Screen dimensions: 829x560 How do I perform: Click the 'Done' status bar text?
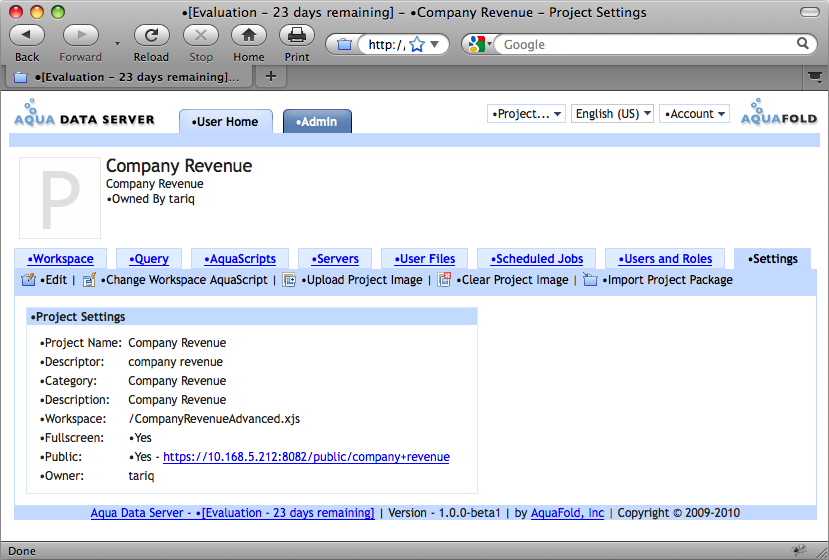coord(22,551)
